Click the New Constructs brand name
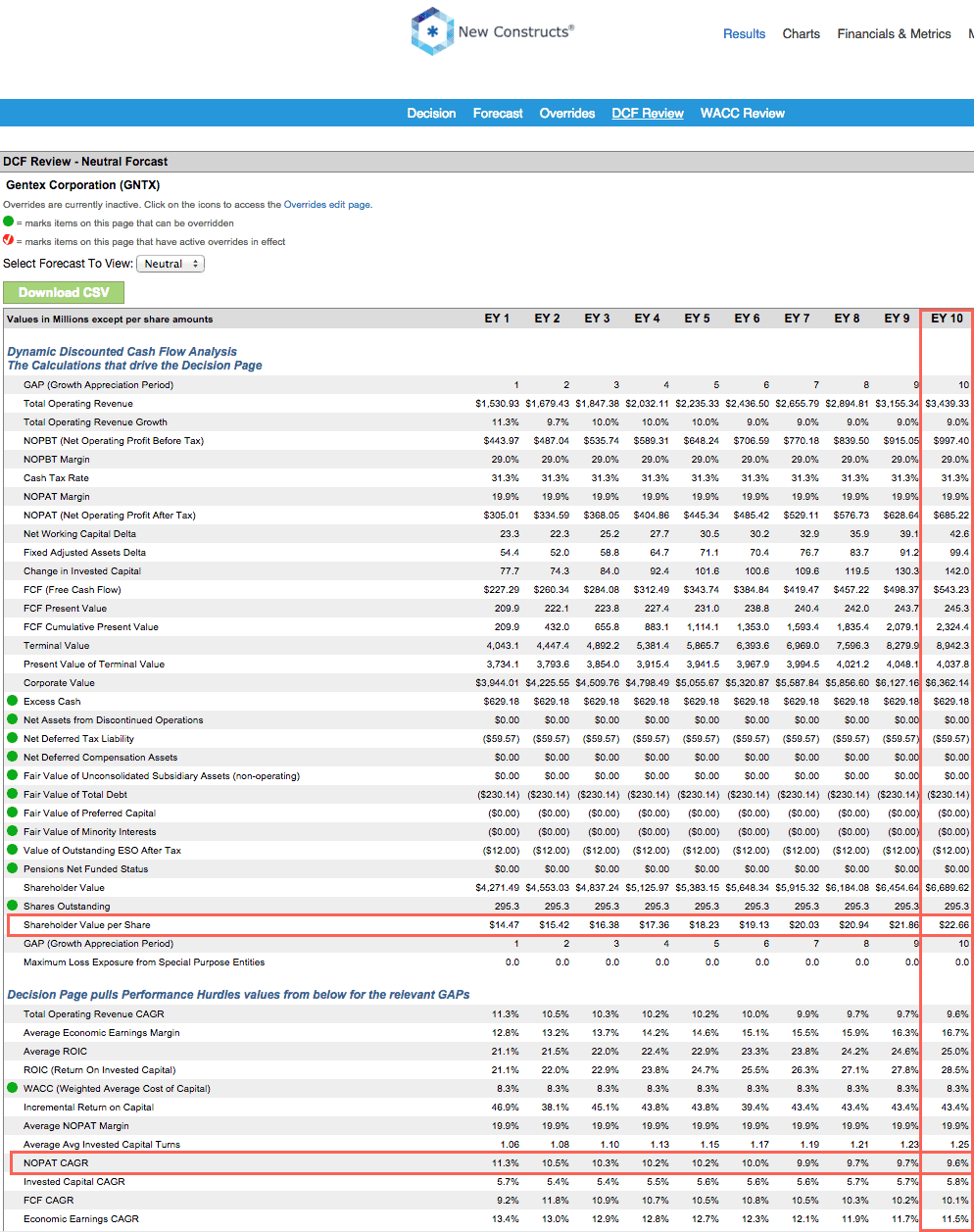The width and height of the screenshot is (974, 1232). pos(516,31)
